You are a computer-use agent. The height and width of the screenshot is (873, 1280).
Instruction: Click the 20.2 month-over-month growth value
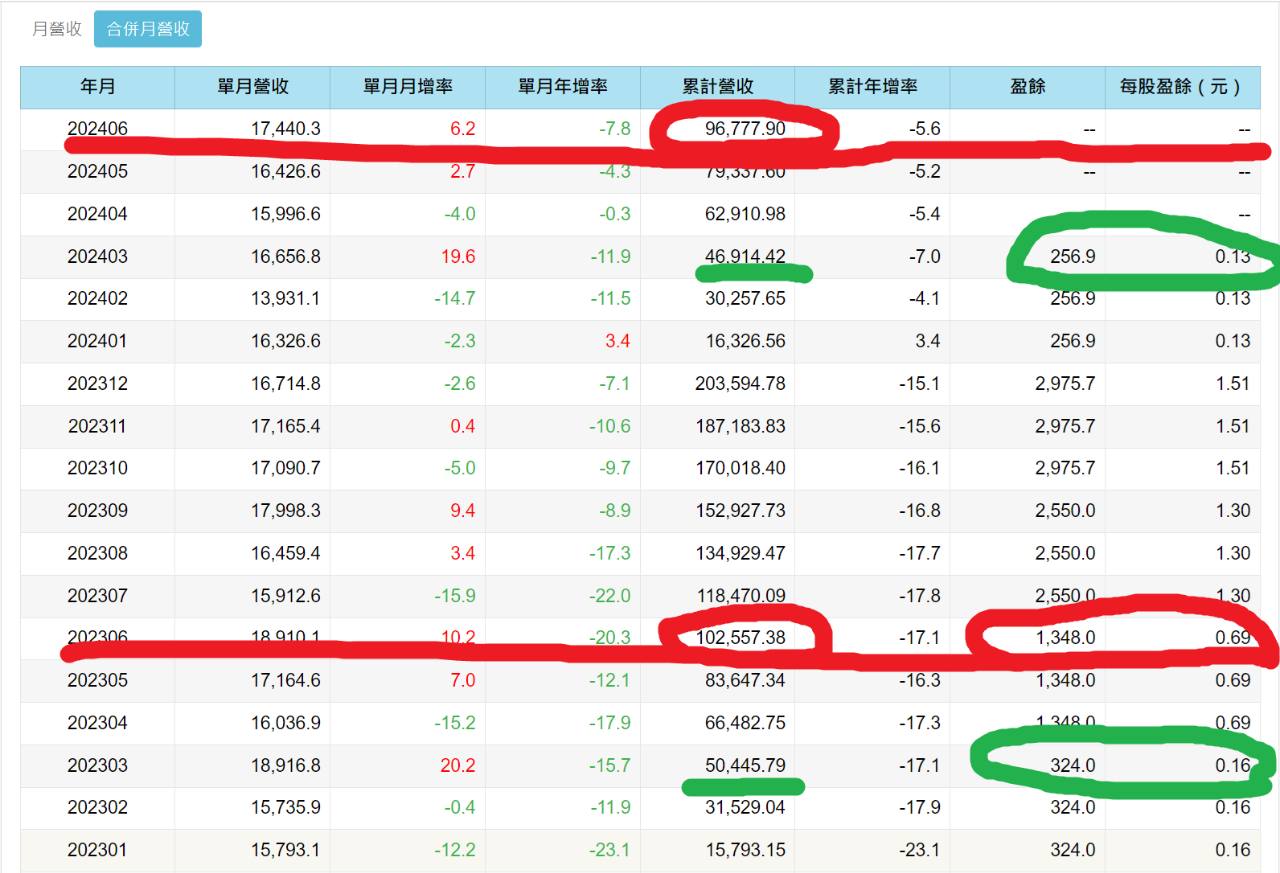[459, 765]
